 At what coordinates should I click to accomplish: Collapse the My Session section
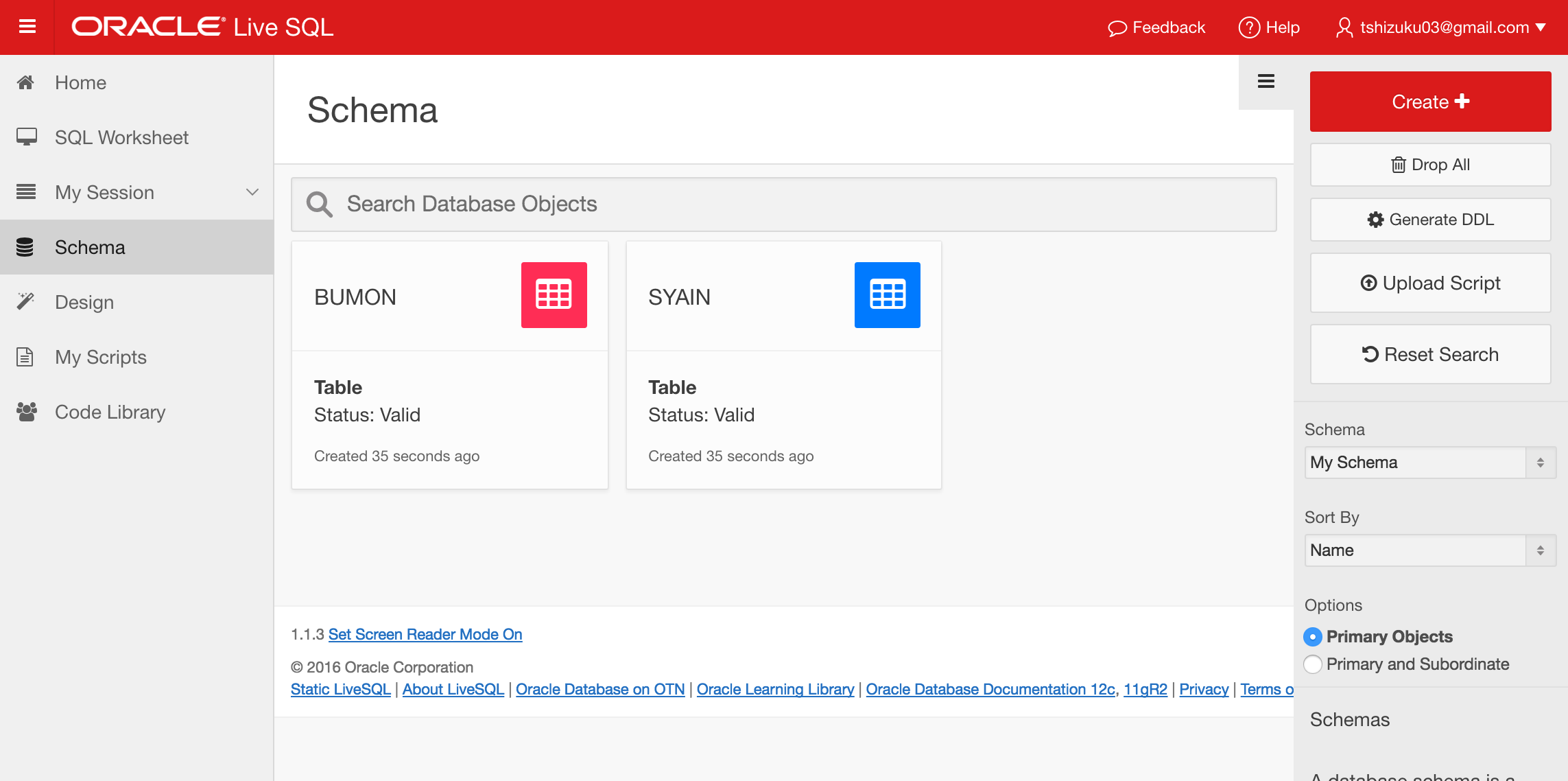tap(252, 192)
